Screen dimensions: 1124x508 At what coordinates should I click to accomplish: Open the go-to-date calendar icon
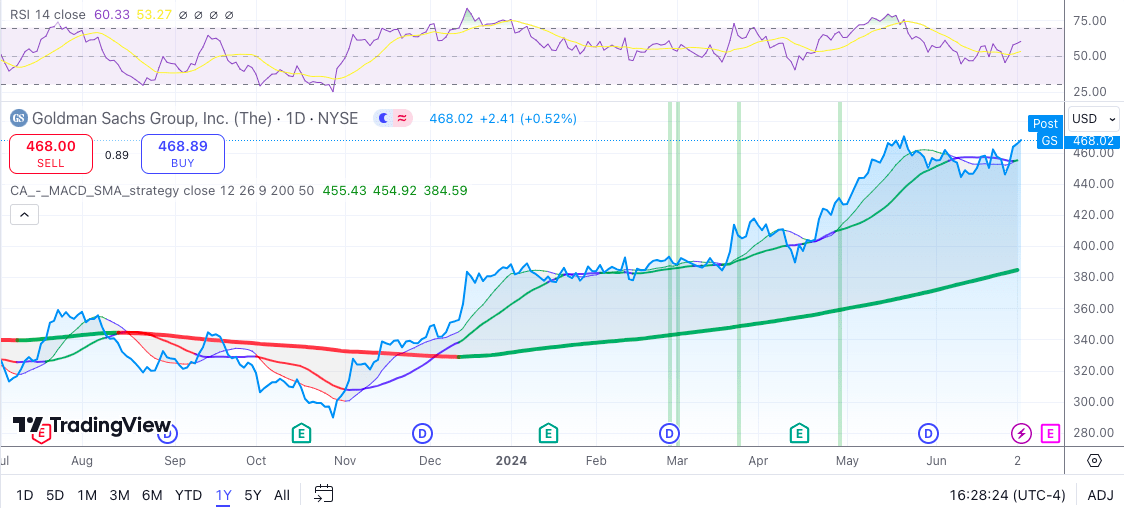coord(324,494)
